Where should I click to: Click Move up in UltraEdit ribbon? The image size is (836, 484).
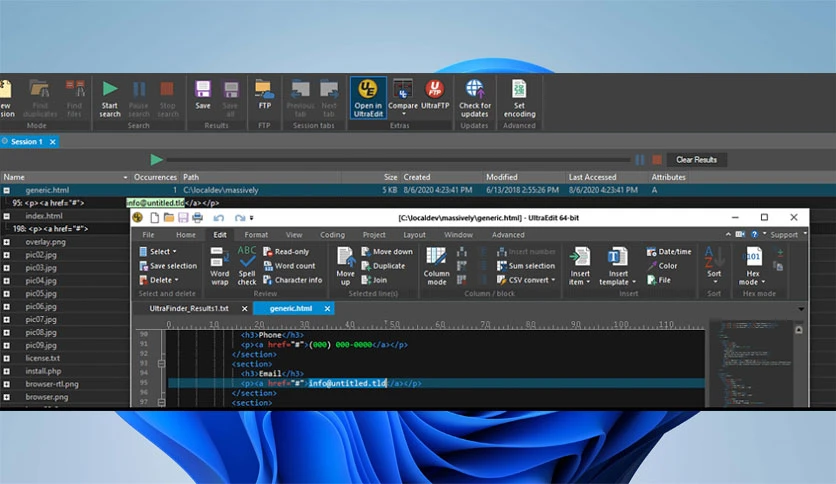[x=345, y=266]
